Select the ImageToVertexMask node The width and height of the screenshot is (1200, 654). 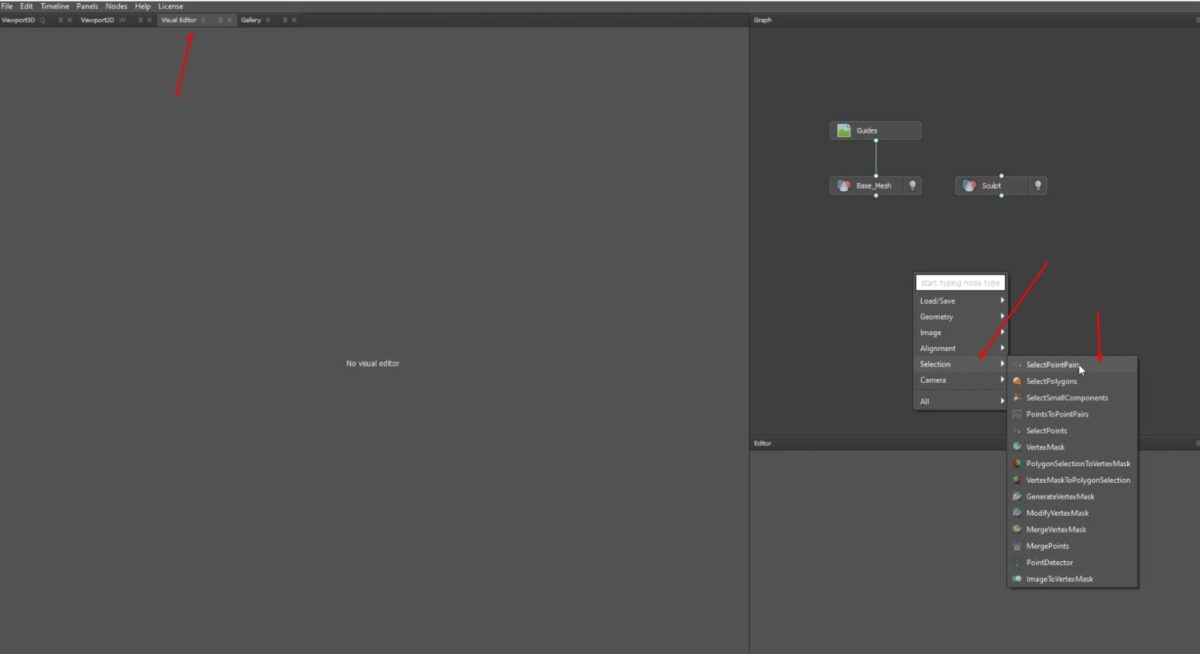[1057, 578]
